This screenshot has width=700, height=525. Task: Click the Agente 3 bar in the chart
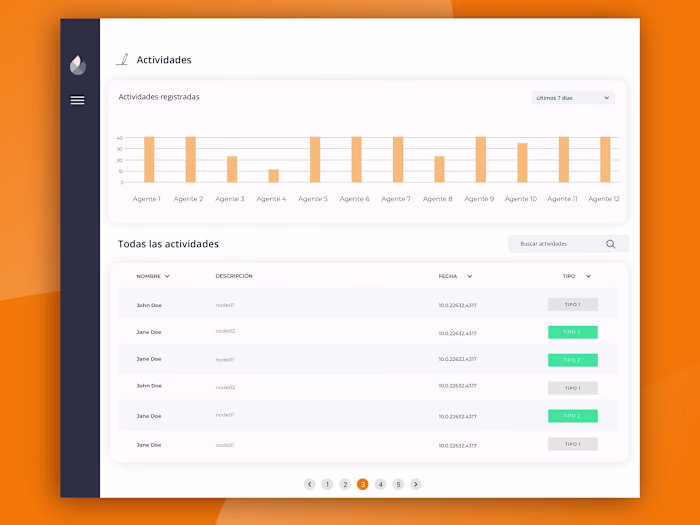[232, 169]
